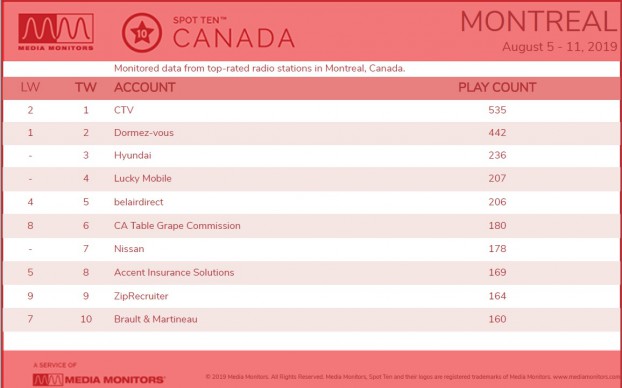The image size is (622, 388).
Task: Click Accent Insurance Solutions entry
Action: pyautogui.click(x=174, y=273)
